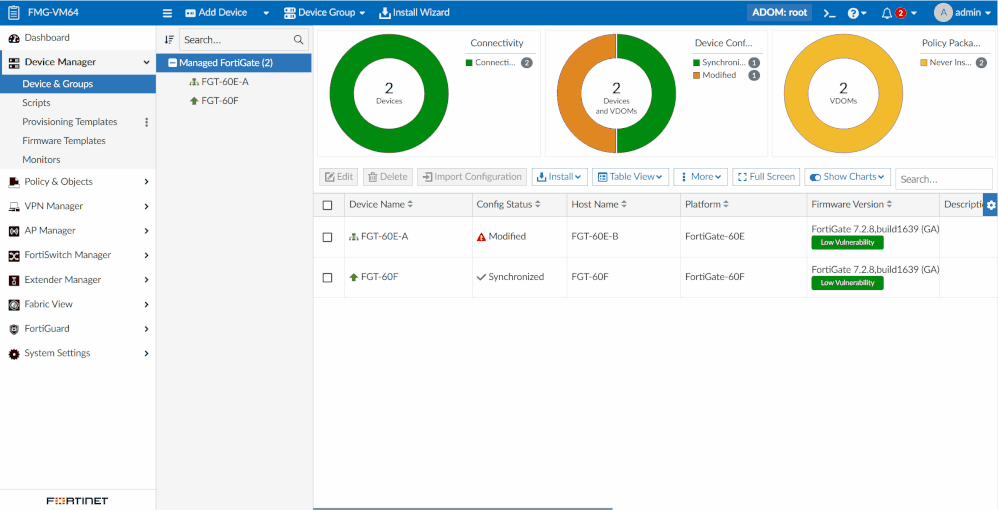Toggle the select-all checkbox in the table header
This screenshot has width=998, height=510.
pyautogui.click(x=327, y=205)
